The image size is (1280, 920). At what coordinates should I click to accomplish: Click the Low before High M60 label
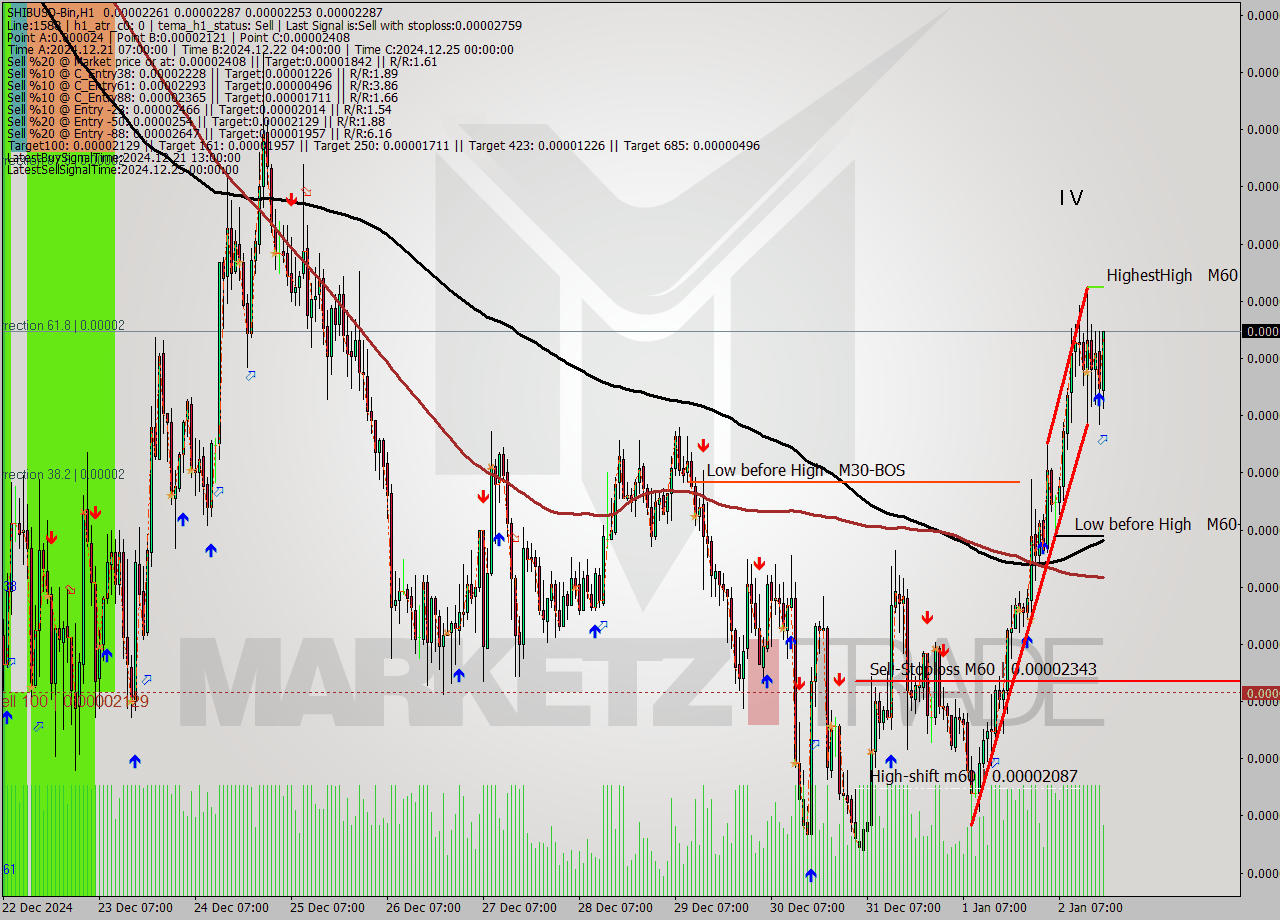(x=1156, y=524)
